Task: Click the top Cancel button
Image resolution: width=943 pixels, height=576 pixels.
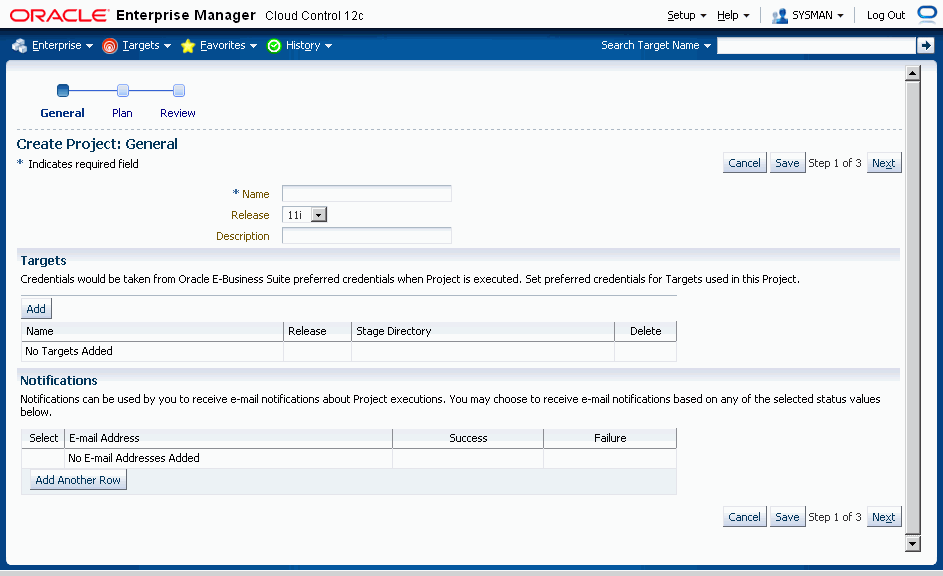Action: click(745, 163)
